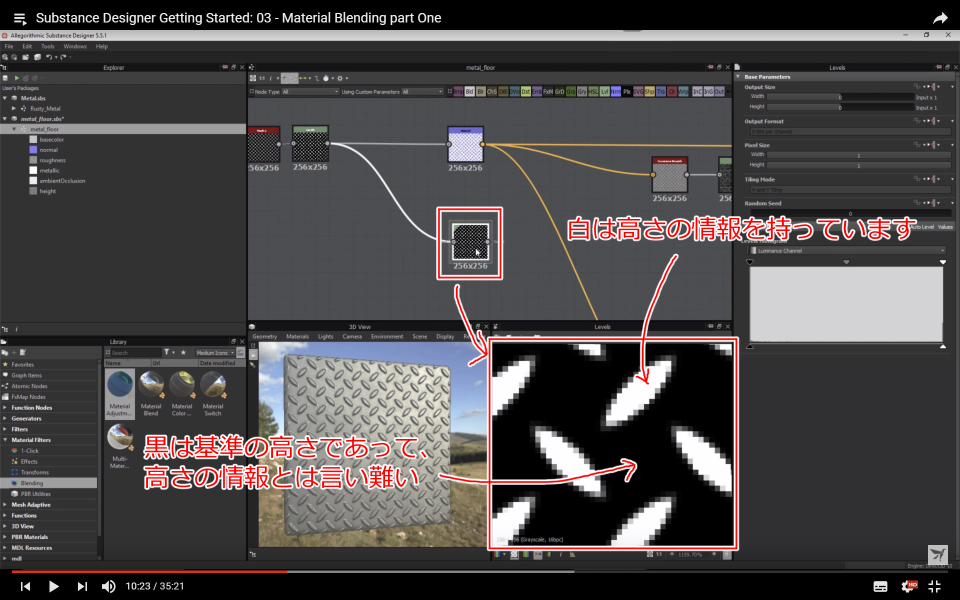Open the File menu
The image size is (960, 600).
pos(9,47)
